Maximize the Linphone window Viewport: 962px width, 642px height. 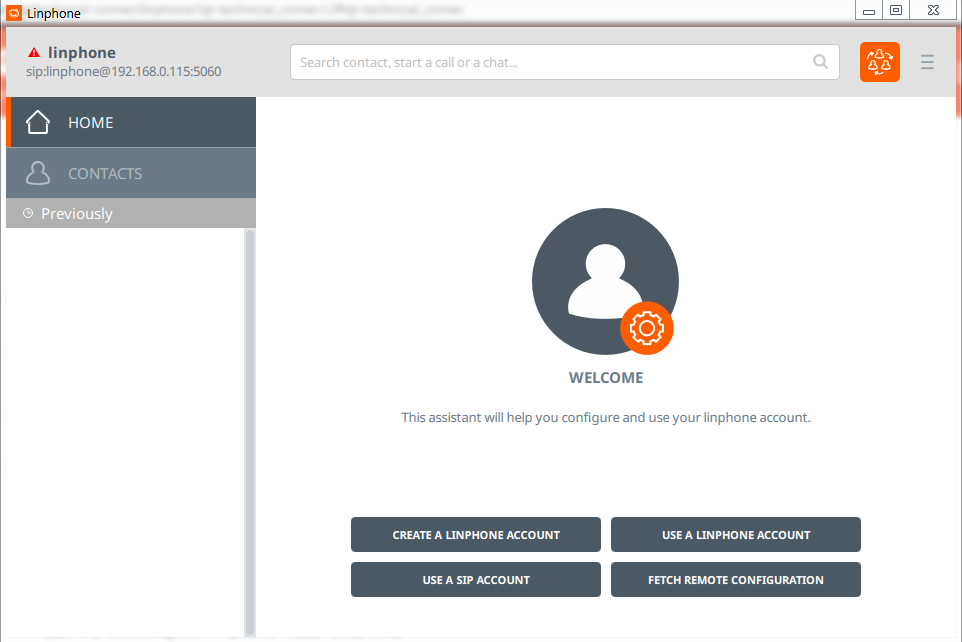896,10
